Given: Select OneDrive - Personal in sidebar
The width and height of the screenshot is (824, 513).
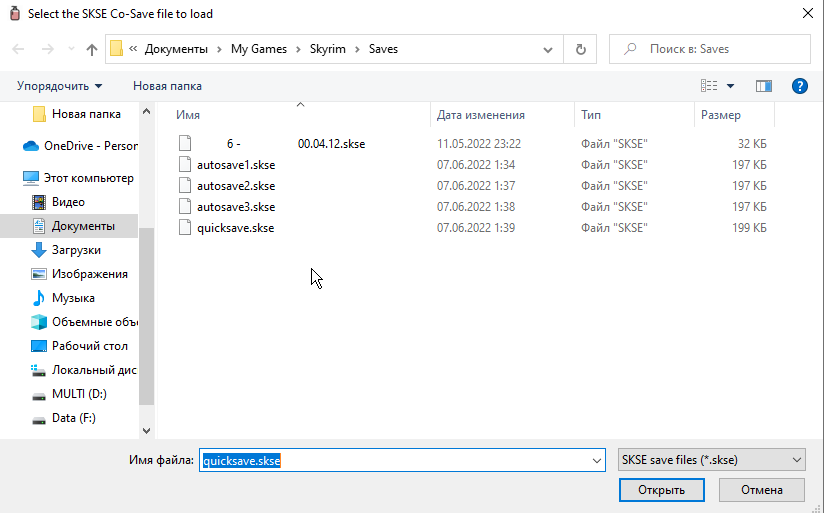Looking at the screenshot, I should pos(80,146).
